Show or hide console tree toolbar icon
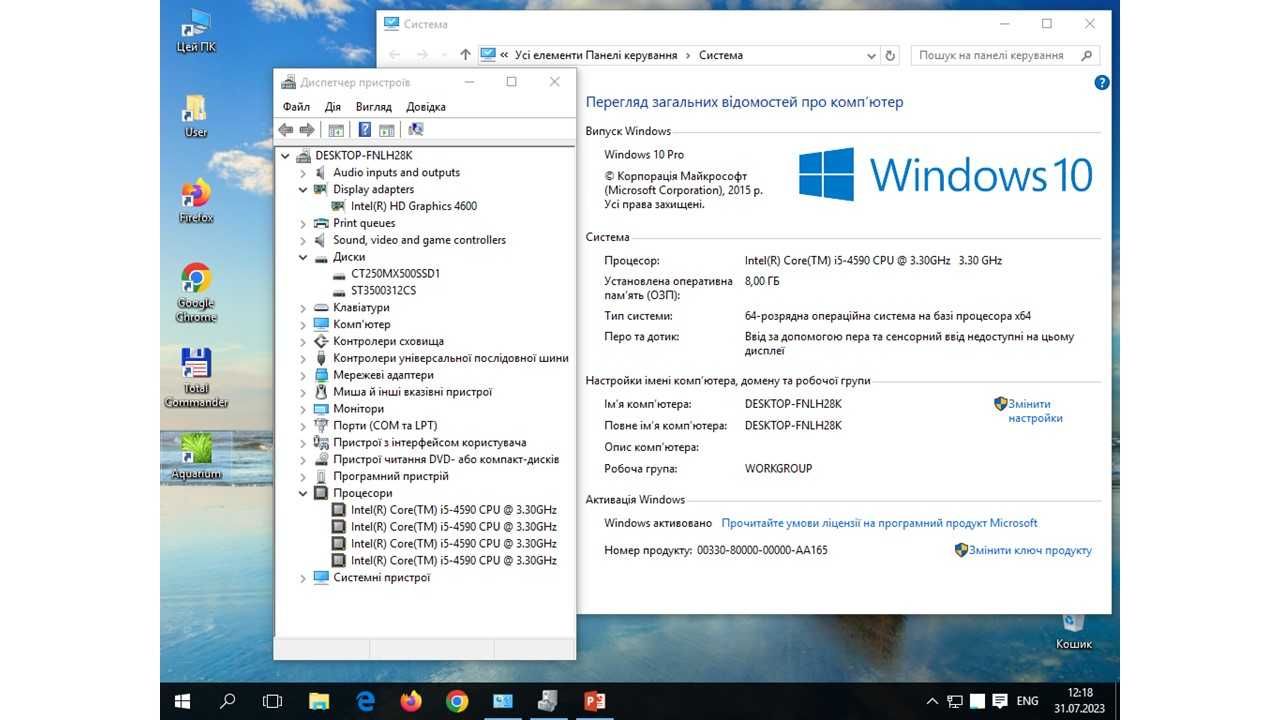1280x720 pixels. coord(336,130)
